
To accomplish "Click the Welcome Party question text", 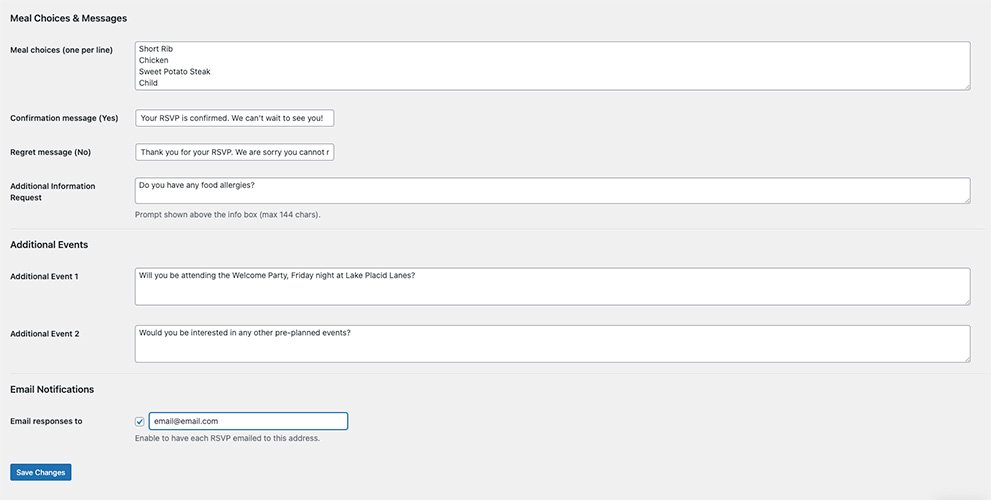I will pyautogui.click(x=277, y=276).
